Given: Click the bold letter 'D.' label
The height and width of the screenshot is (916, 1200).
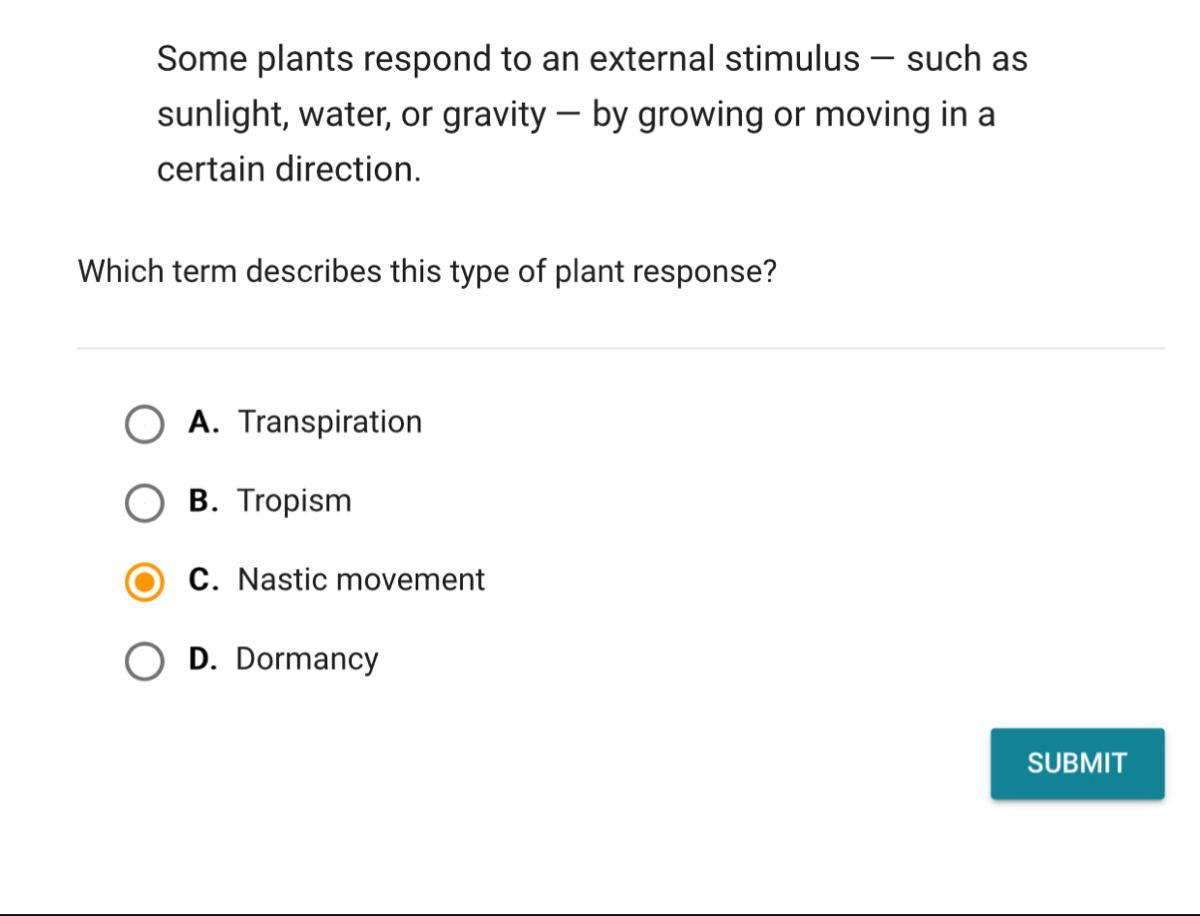Looking at the screenshot, I should (204, 659).
